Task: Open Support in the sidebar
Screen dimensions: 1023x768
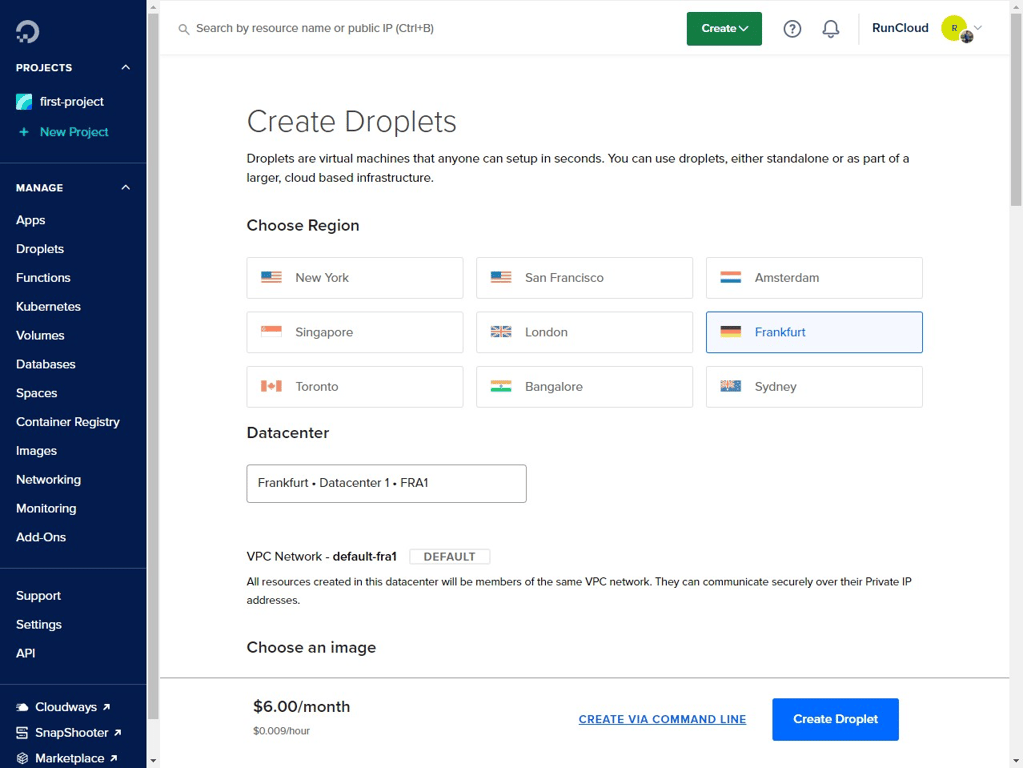Action: [x=38, y=596]
